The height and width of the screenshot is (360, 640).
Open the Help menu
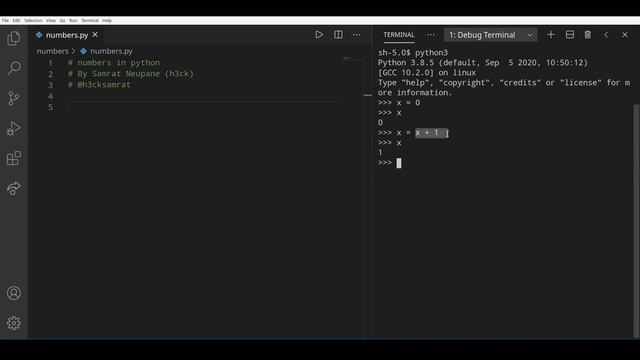(x=107, y=20)
